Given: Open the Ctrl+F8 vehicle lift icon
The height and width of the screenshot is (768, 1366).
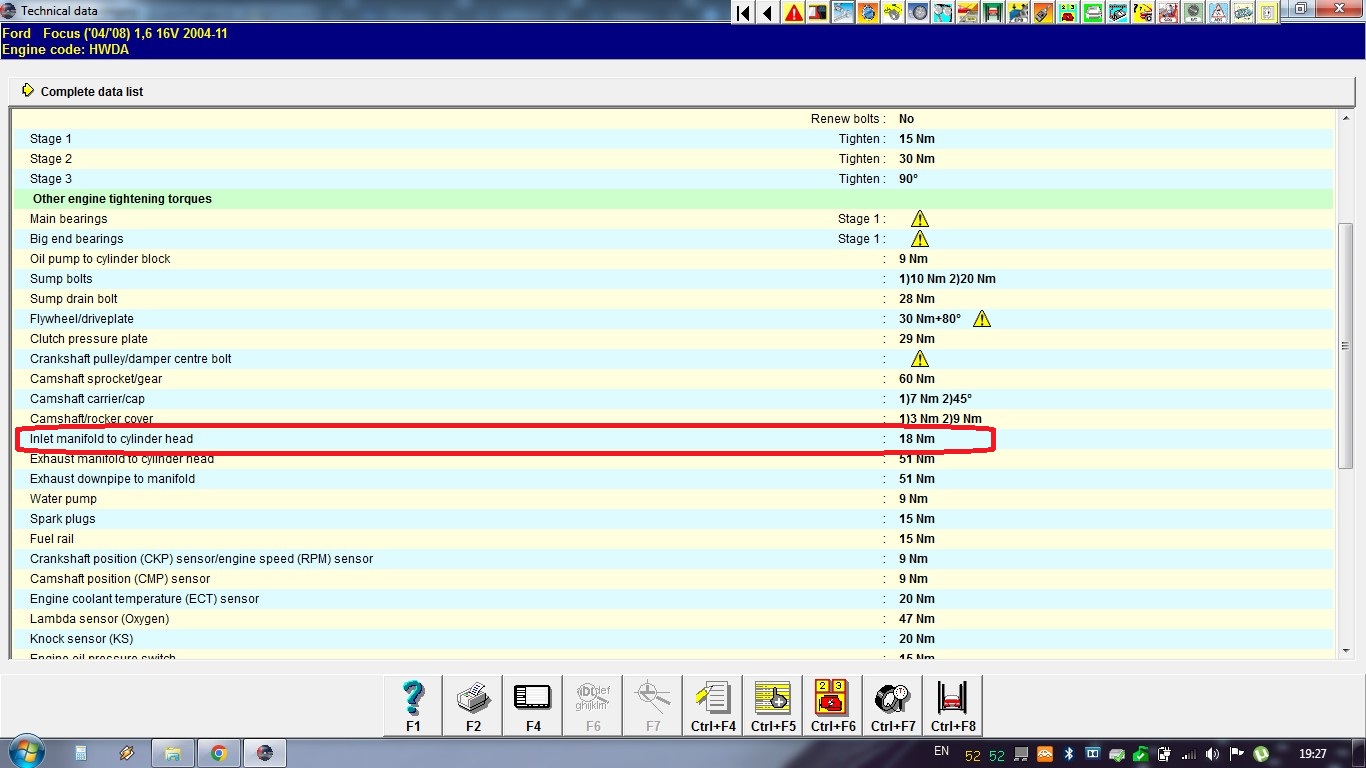Looking at the screenshot, I should (x=953, y=705).
